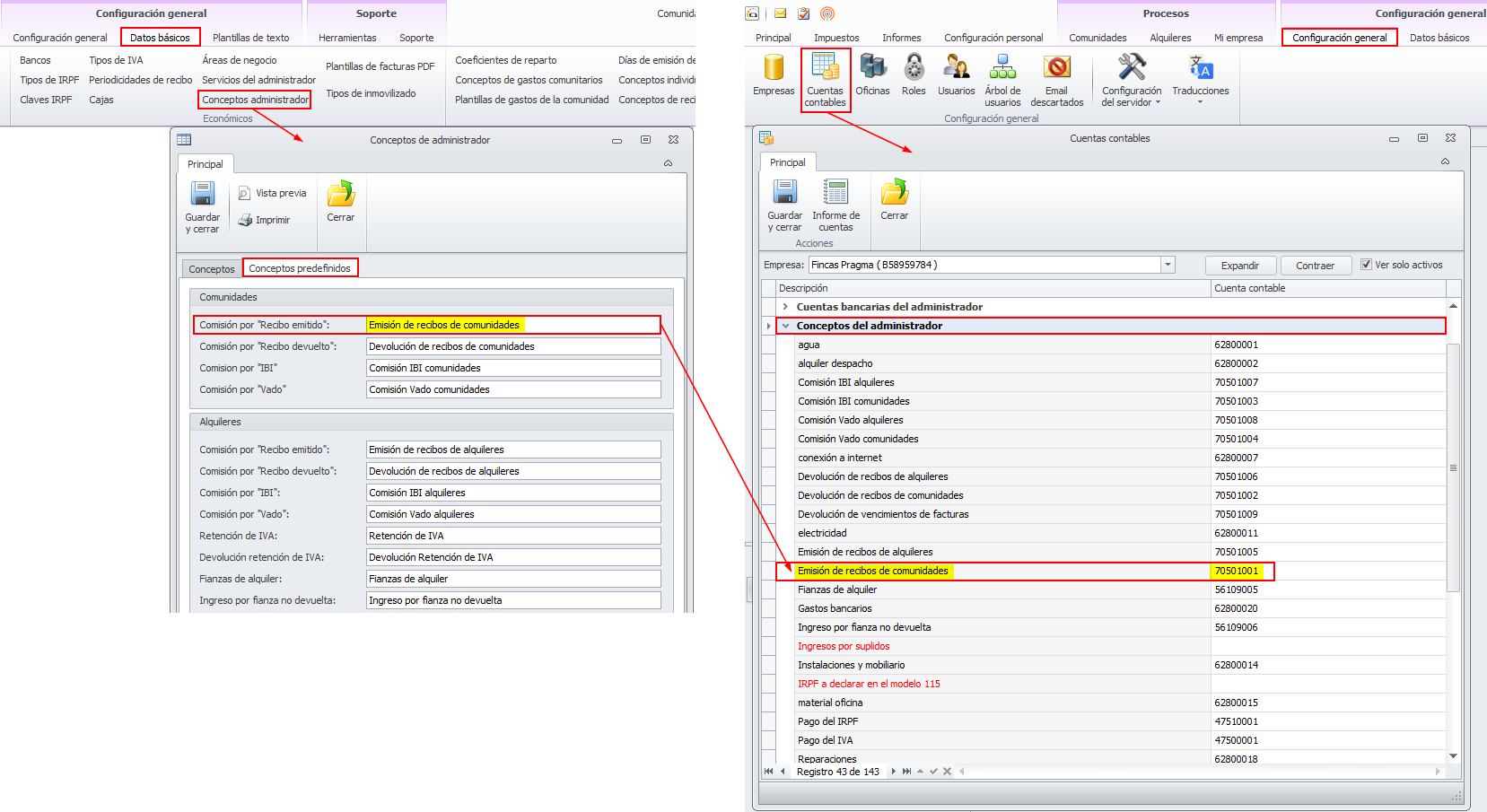The width and height of the screenshot is (1487, 812).
Task: Click the Comisión Vado comunidades input field
Action: tap(513, 389)
